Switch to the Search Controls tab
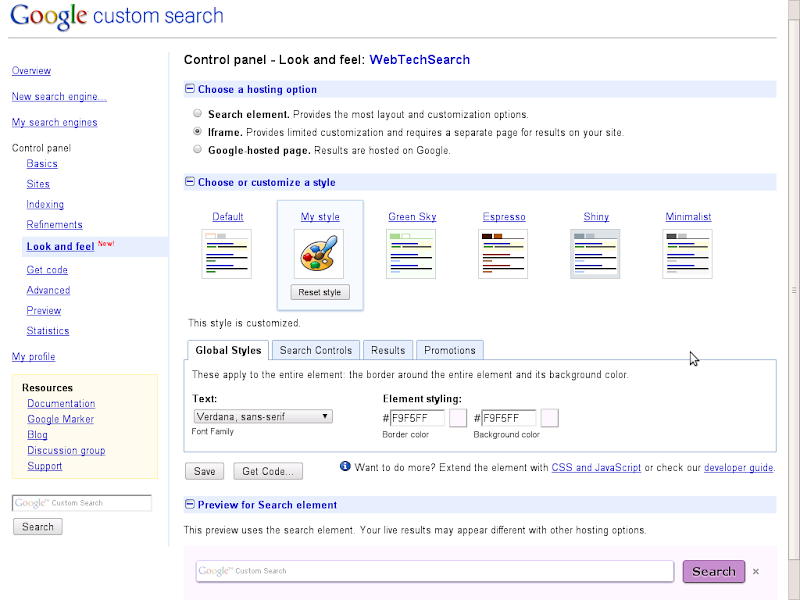Viewport: 800px width, 600px height. (316, 350)
